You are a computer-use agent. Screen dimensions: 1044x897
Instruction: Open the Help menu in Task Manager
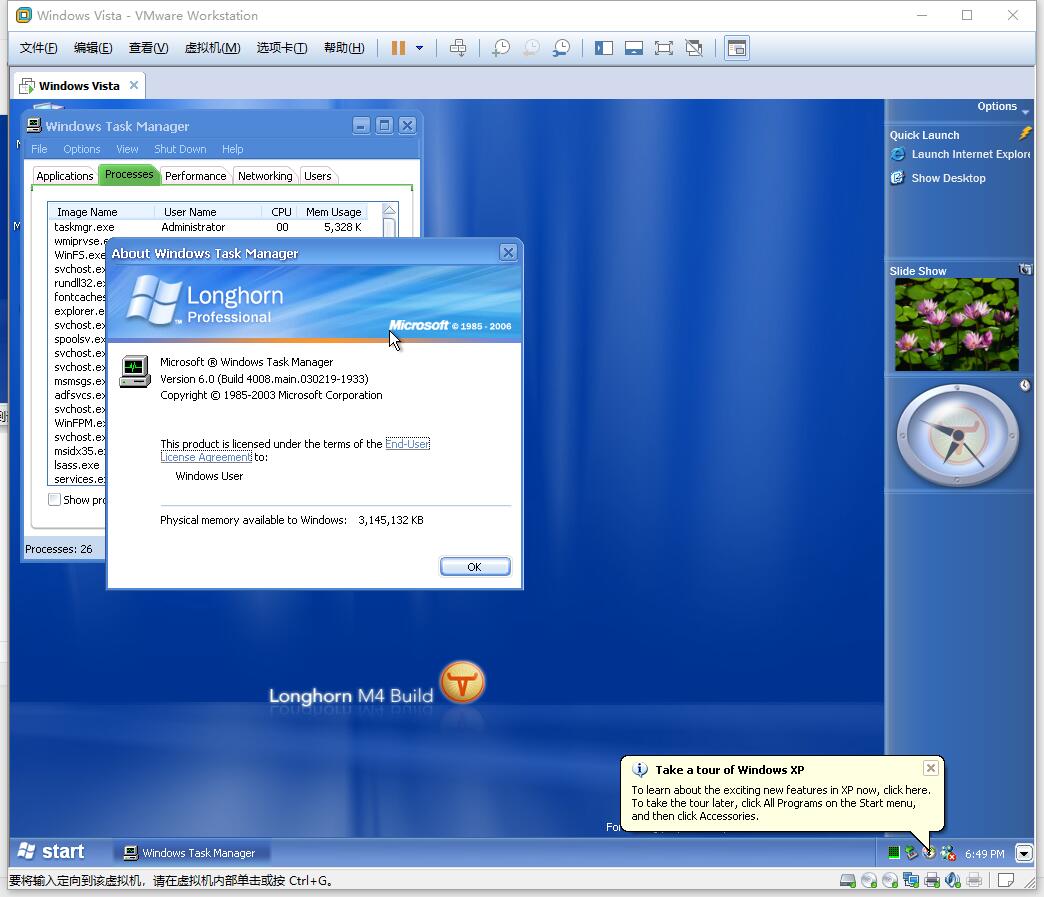pyautogui.click(x=232, y=149)
